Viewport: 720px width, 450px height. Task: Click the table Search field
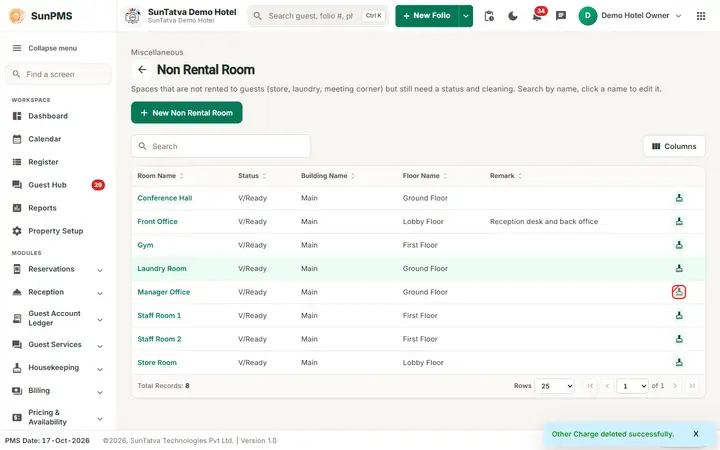[x=221, y=146]
